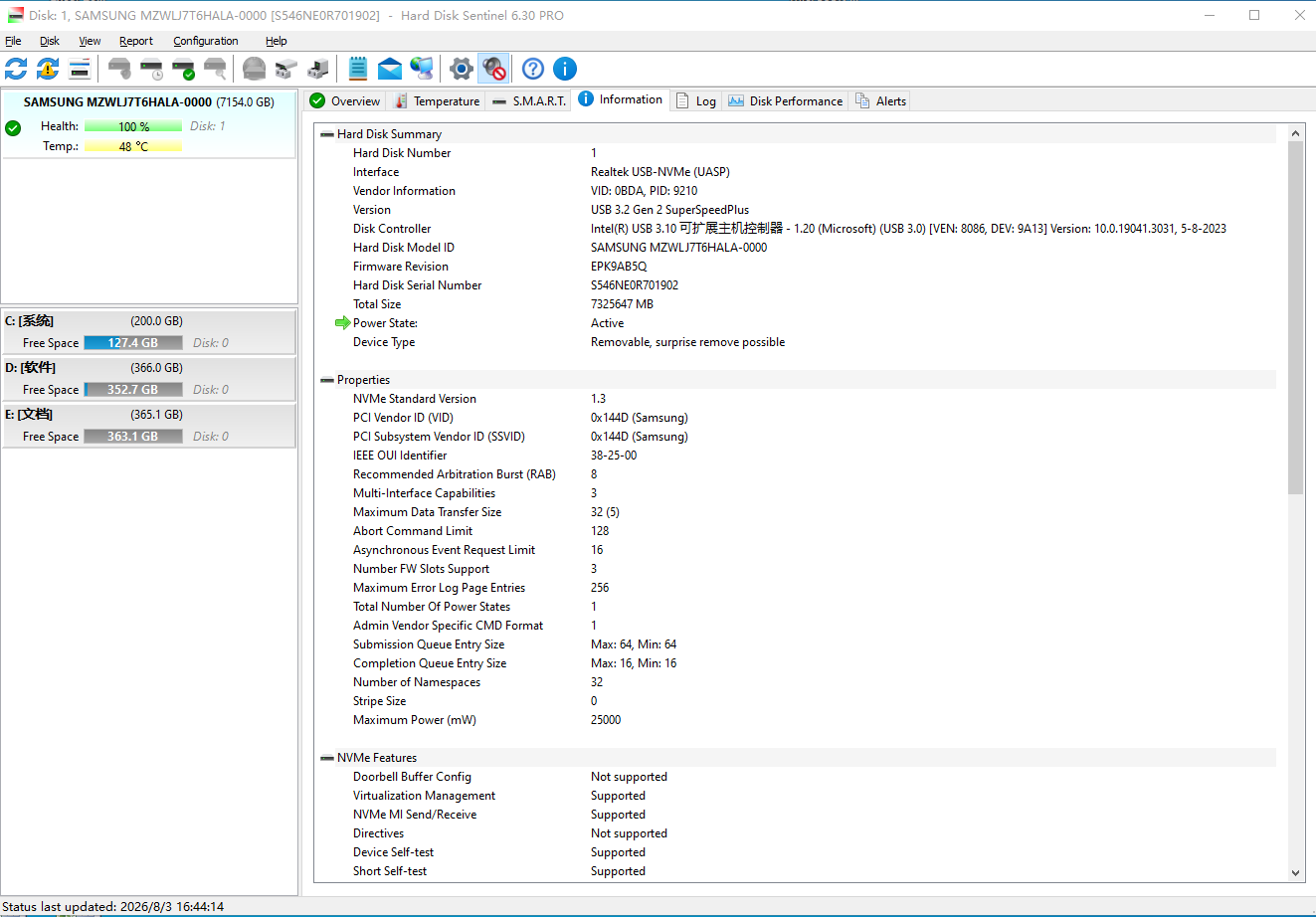Click the vertical scrollbar thumb
Image resolution: width=1316 pixels, height=917 pixels.
[1295, 318]
